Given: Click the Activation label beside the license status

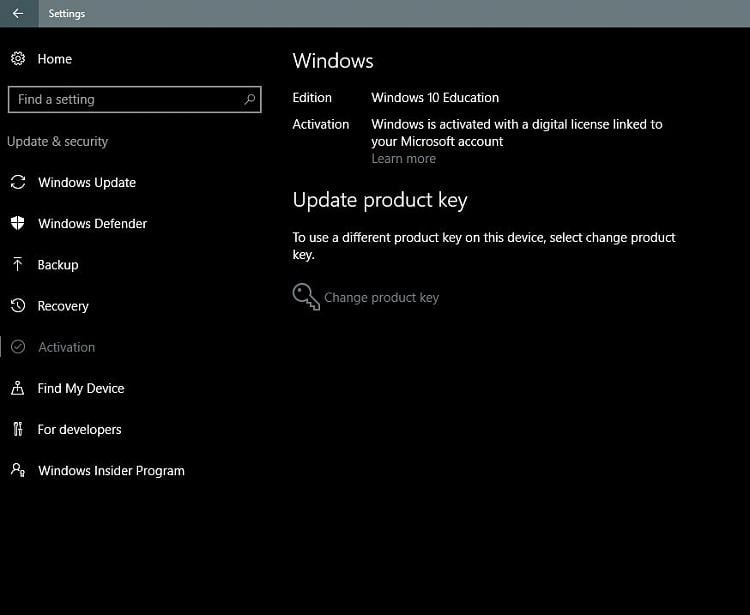Looking at the screenshot, I should pos(320,124).
